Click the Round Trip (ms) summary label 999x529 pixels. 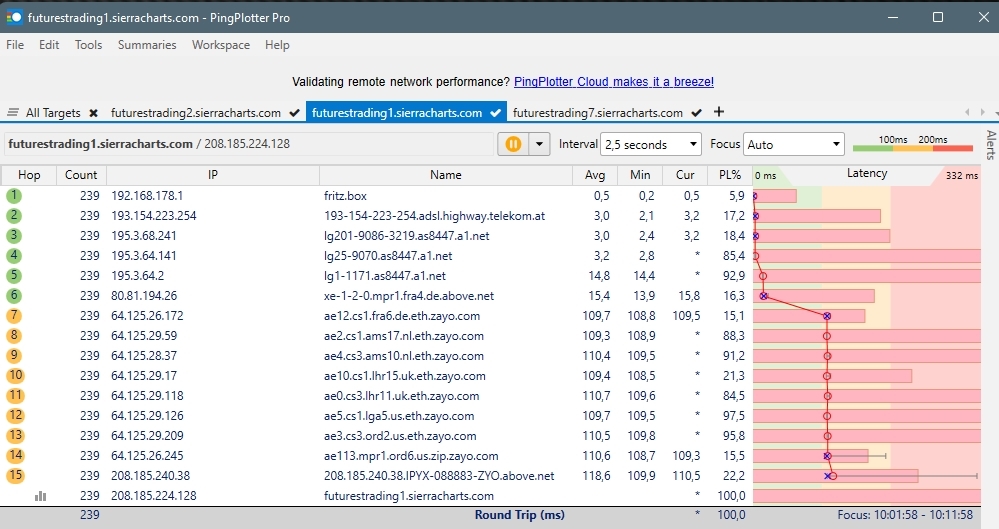click(519, 514)
